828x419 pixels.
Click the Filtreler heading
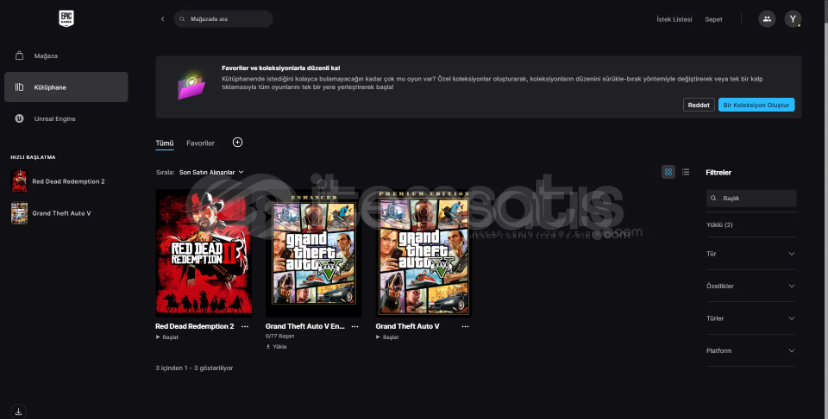[x=718, y=172]
